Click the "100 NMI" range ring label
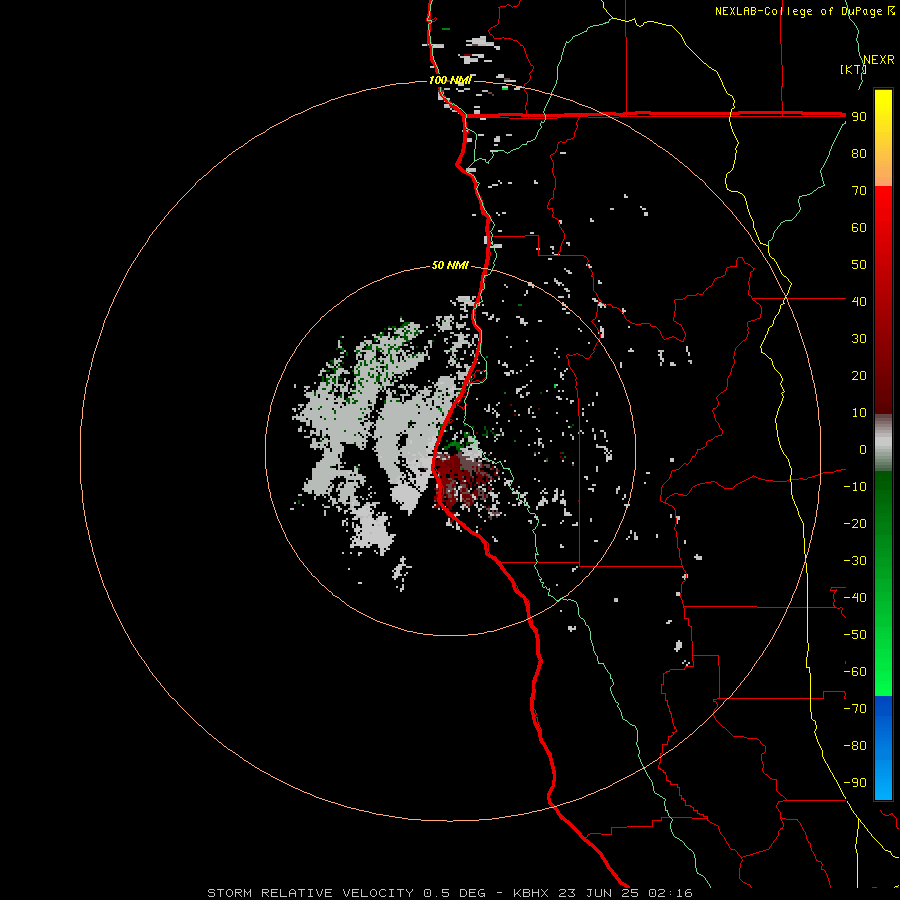Screen dimensions: 900x900 [x=451, y=80]
